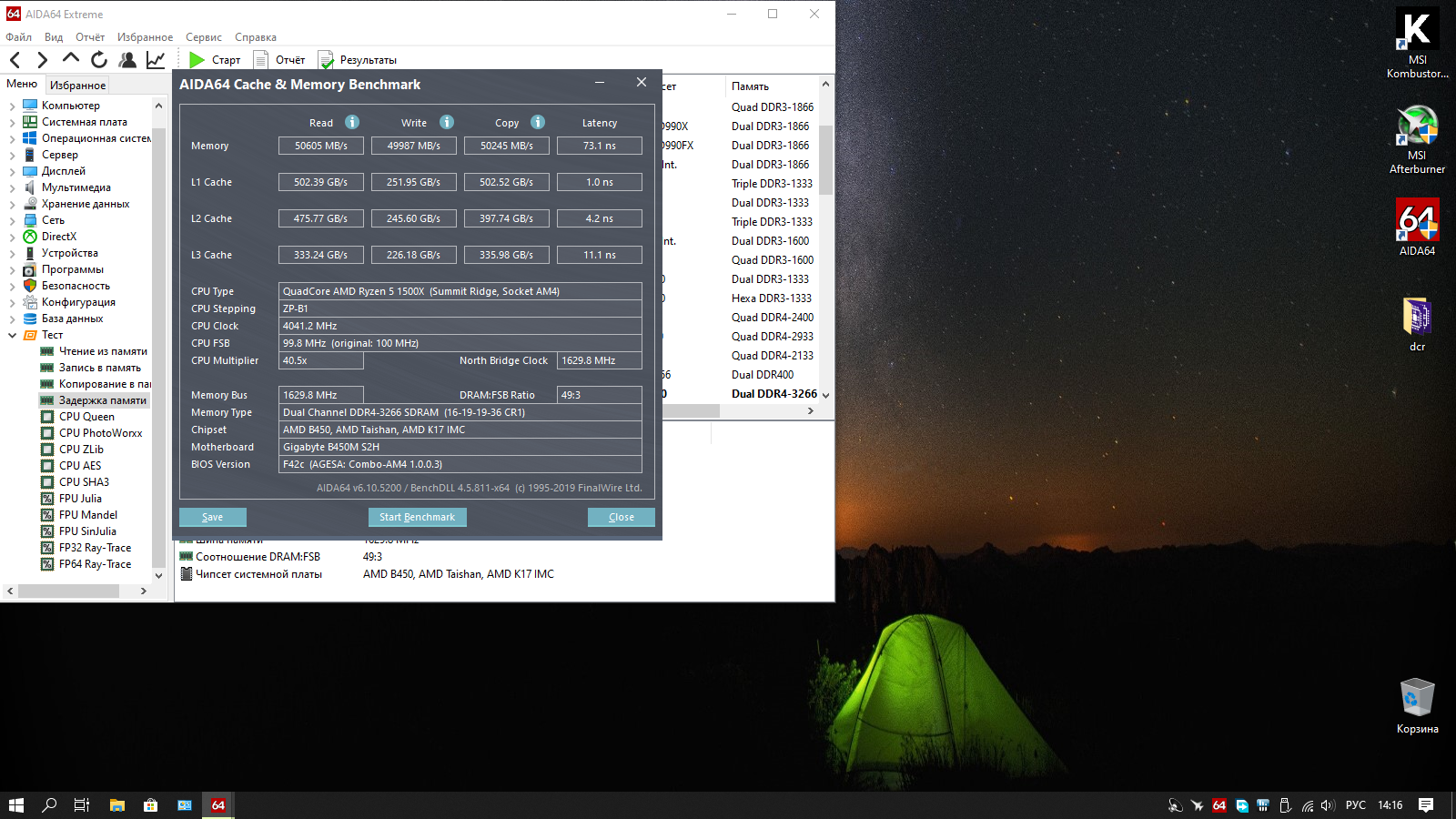Select CPU PhotoWorxx test
This screenshot has width=1456, height=819.
pos(101,433)
